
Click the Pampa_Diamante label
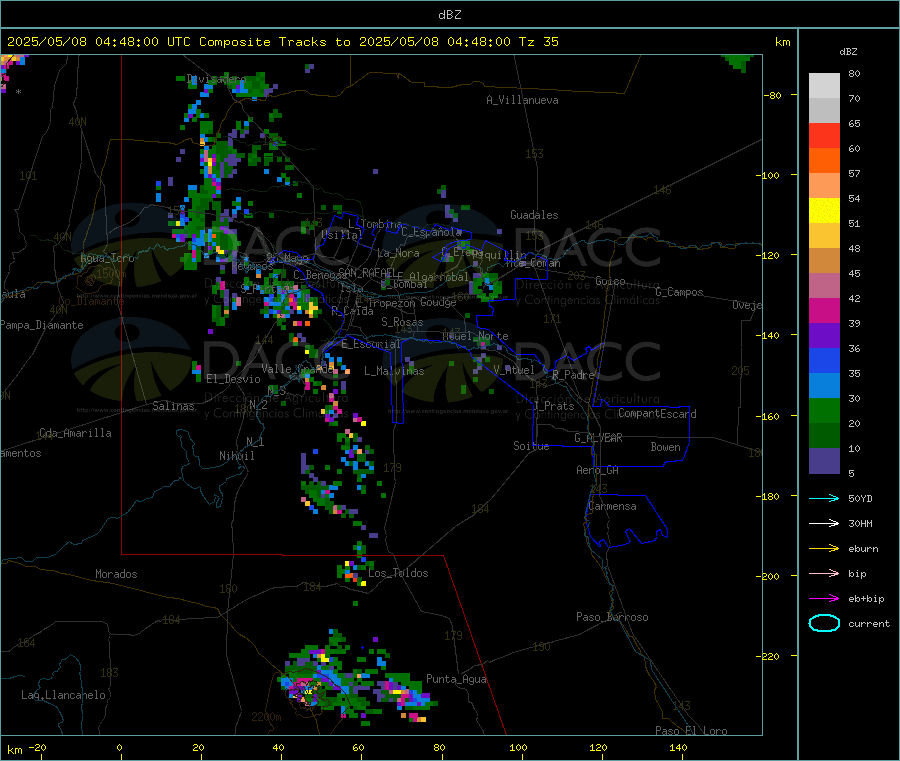[x=41, y=325]
